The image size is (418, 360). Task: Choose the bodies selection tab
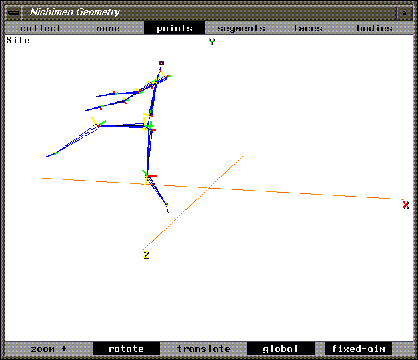[x=374, y=28]
